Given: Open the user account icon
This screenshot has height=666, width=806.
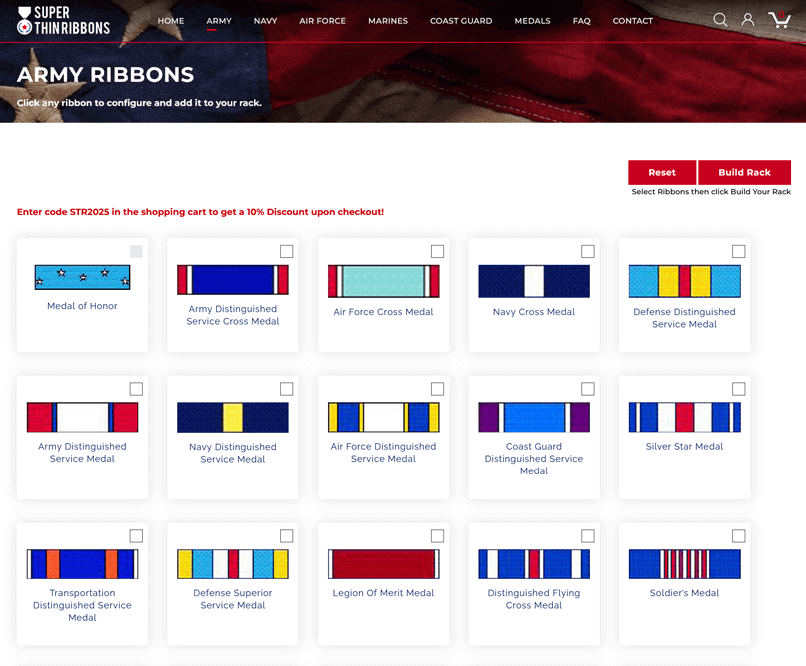Looking at the screenshot, I should pyautogui.click(x=748, y=20).
